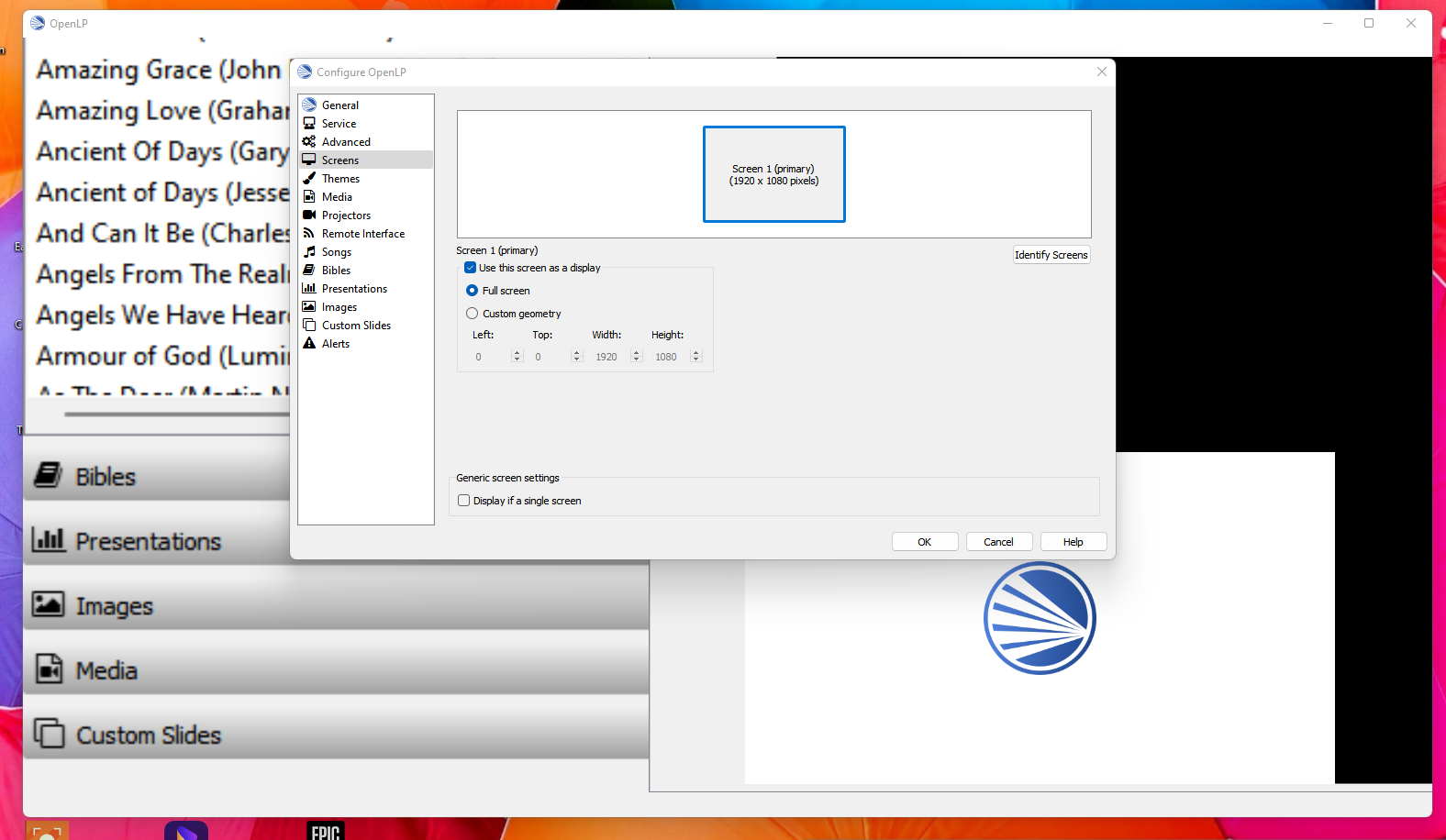
Task: Increase the Width spin box value
Action: pyautogui.click(x=636, y=353)
